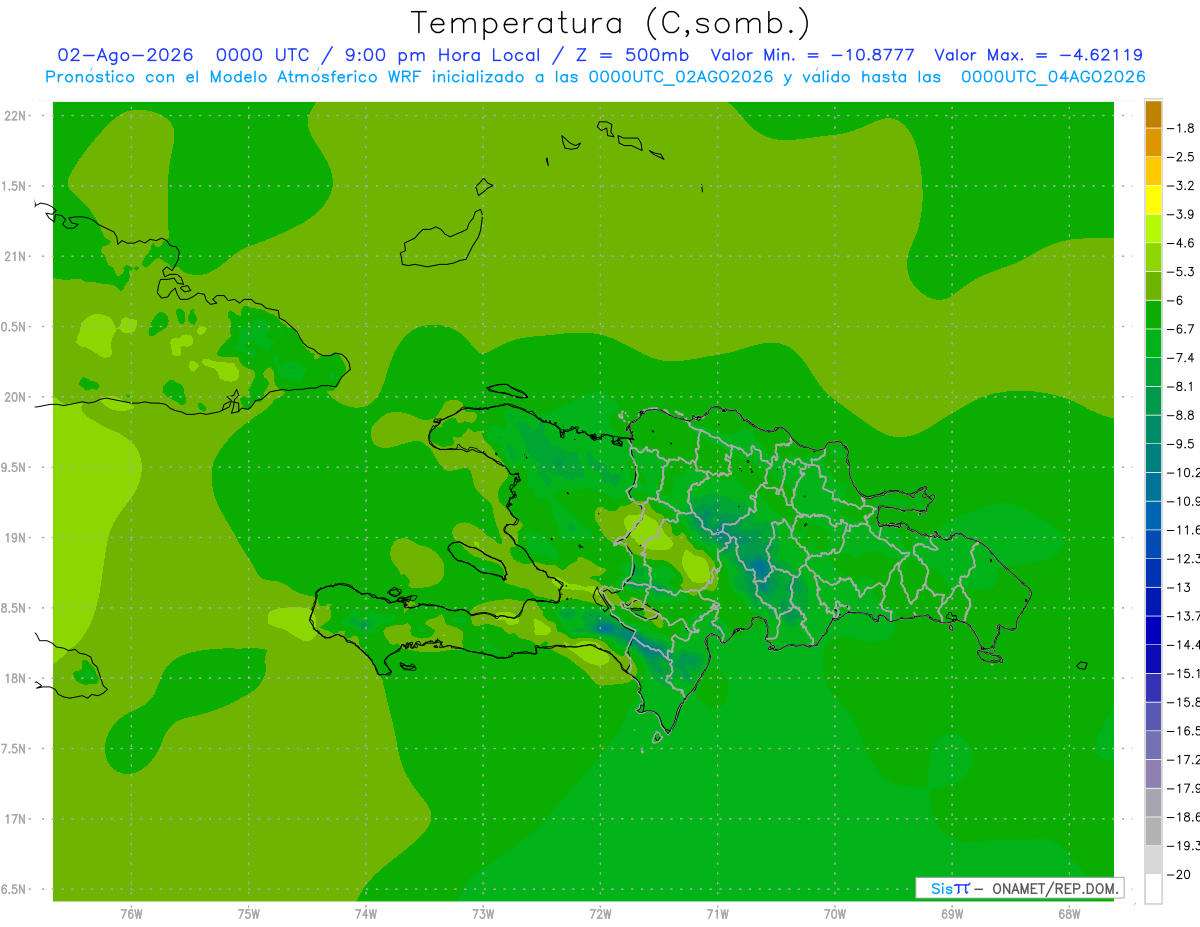
Task: Click the yellow swatch between -3.2 and -3.9
Action: [x=1153, y=200]
